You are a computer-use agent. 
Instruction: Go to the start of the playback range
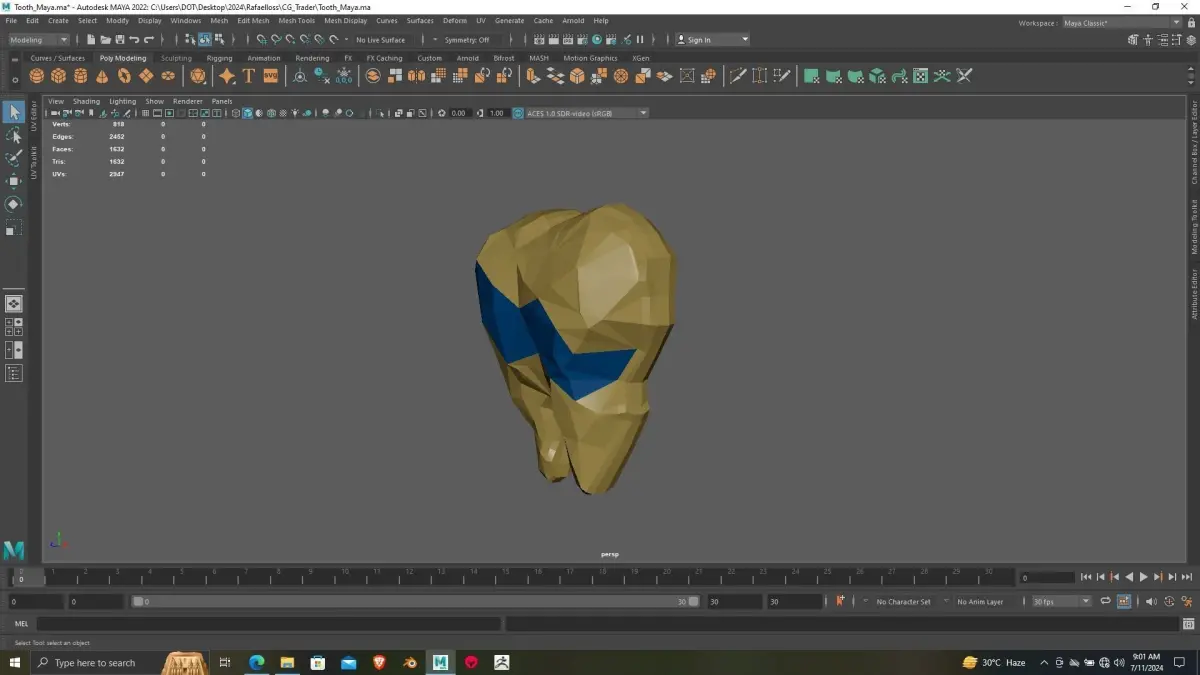(x=1086, y=577)
